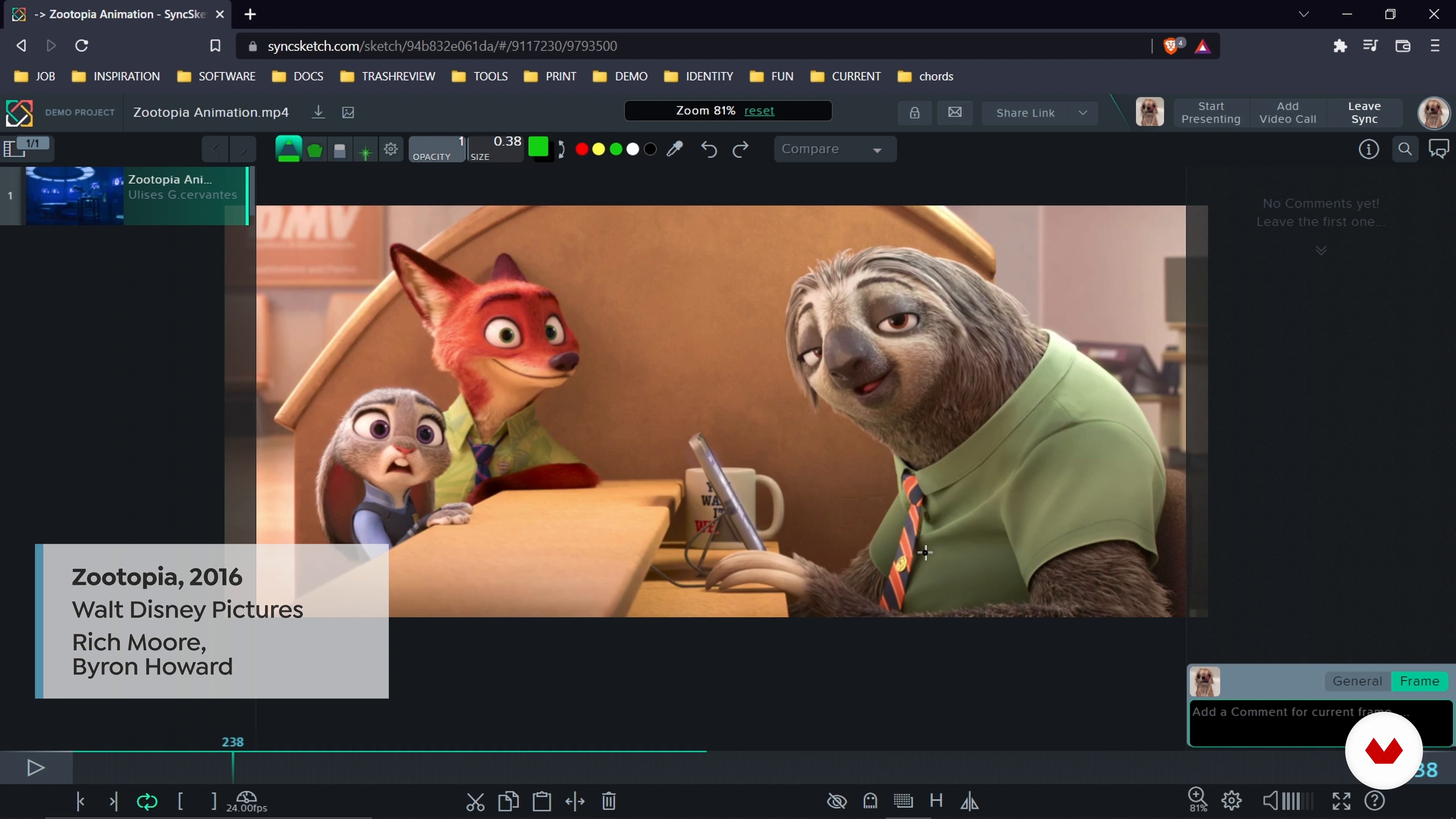Open the Compare dropdown

pos(835,149)
